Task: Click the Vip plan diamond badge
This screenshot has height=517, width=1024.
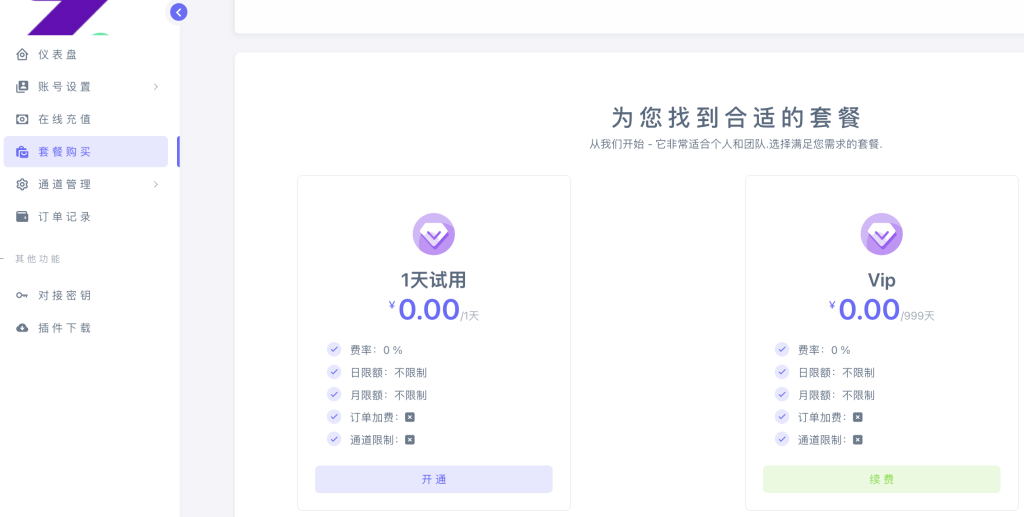Action: click(881, 234)
